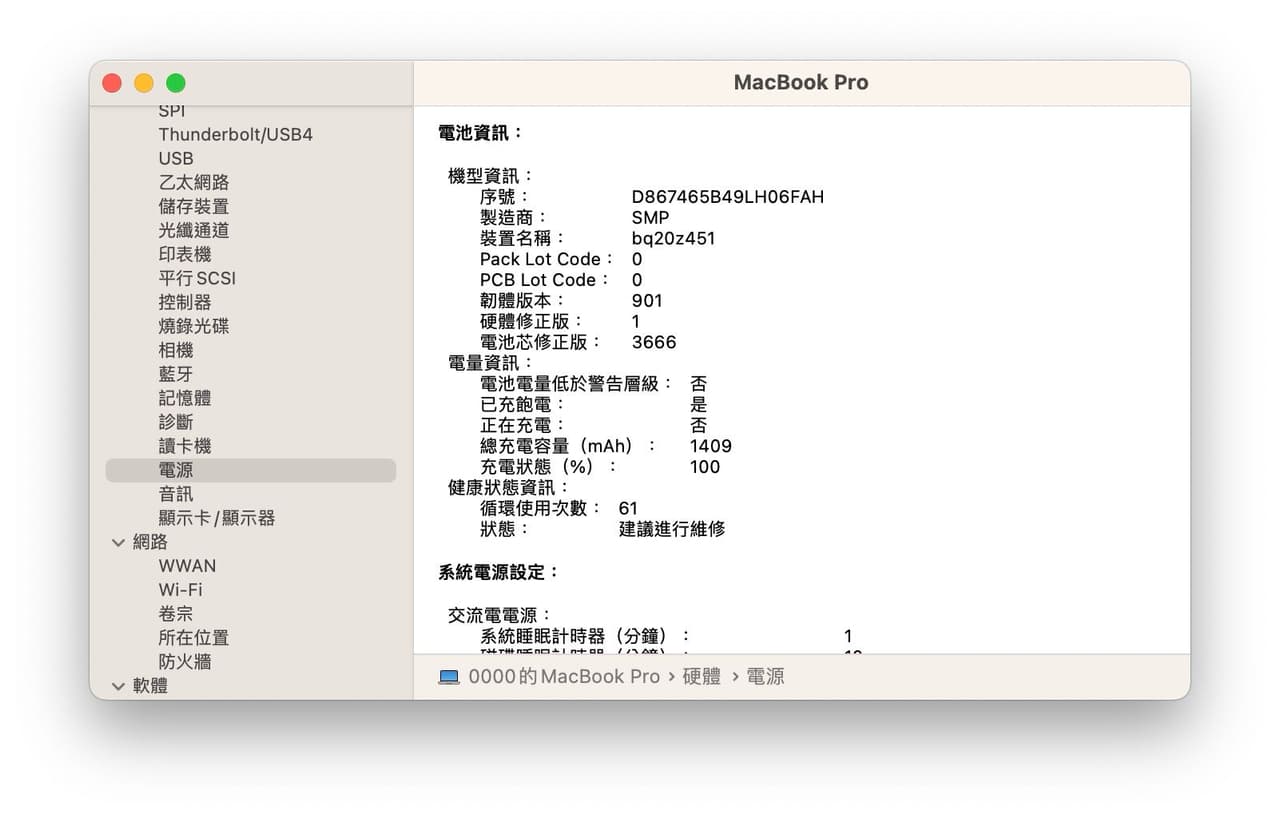Click 硬體 in the path bar
The width and height of the screenshot is (1280, 818).
pyautogui.click(x=701, y=677)
